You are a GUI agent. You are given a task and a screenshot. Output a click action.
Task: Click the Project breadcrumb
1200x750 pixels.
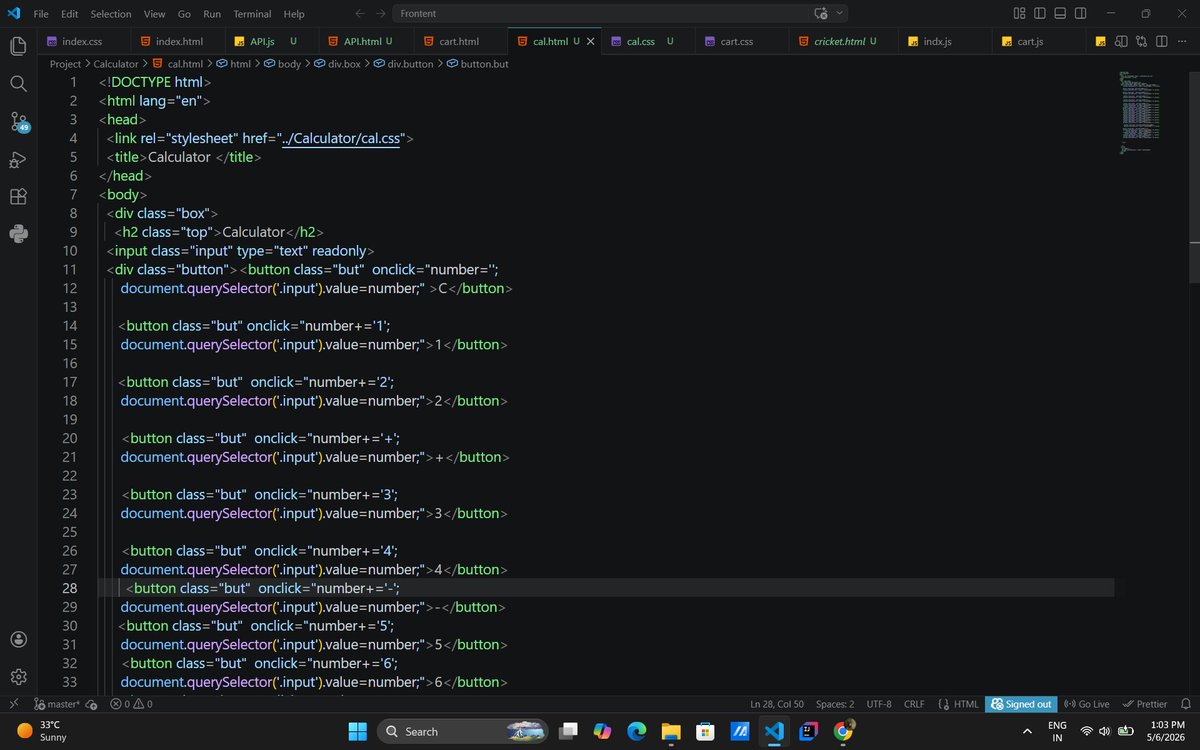pos(66,64)
